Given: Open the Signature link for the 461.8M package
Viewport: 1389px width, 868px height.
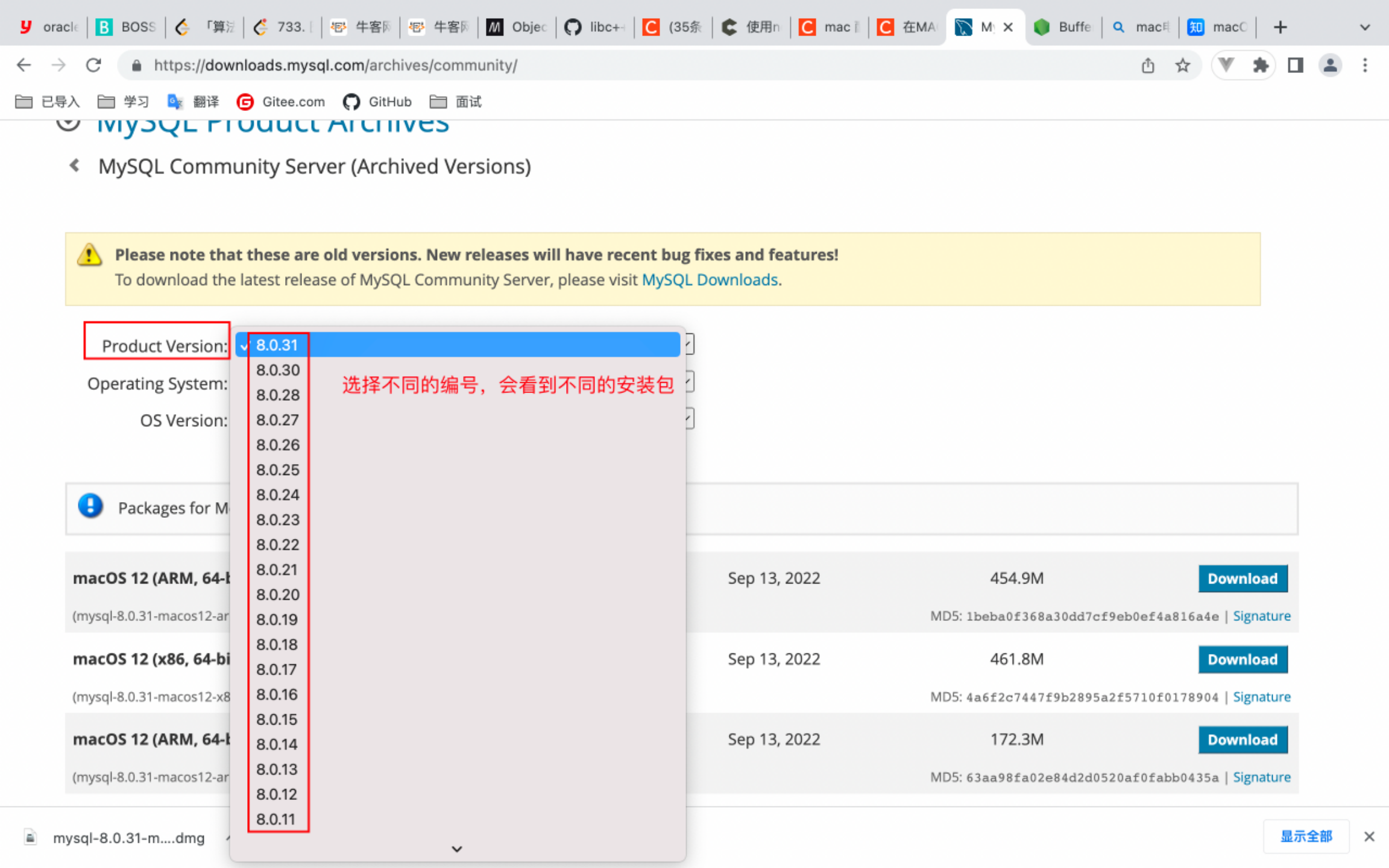Looking at the screenshot, I should point(1261,697).
